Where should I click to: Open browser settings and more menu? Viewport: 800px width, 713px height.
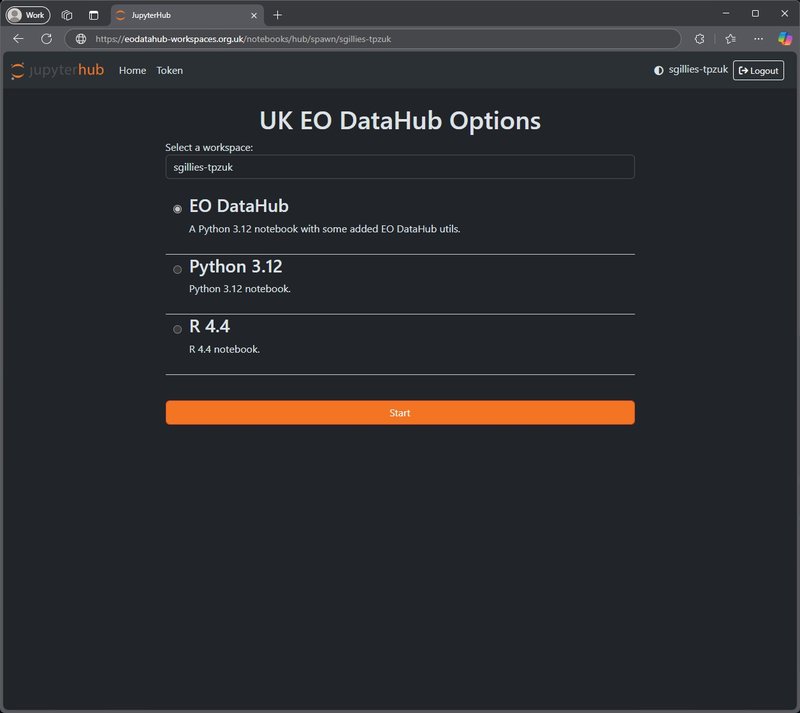(x=757, y=38)
